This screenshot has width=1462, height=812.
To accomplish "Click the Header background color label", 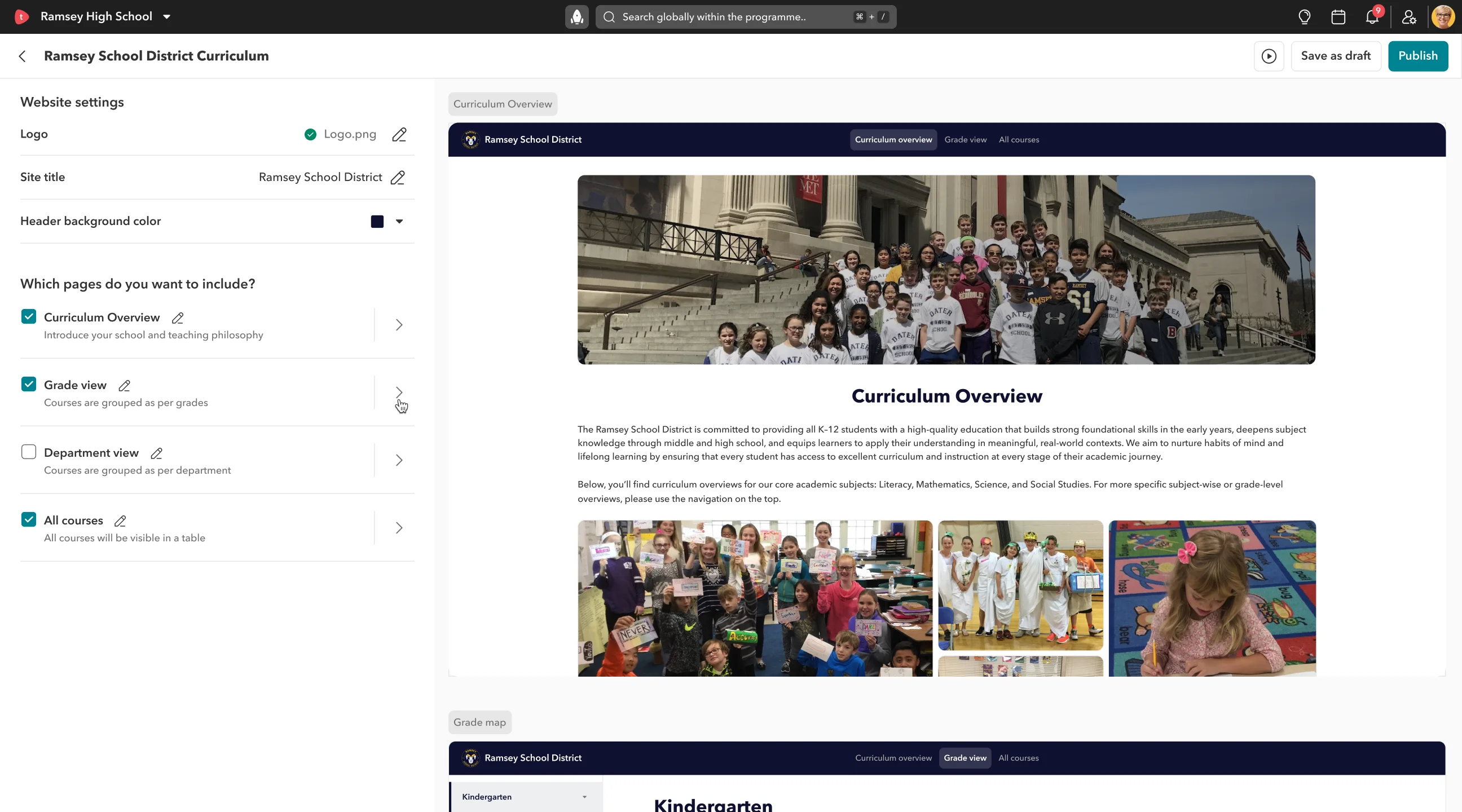I will click(x=91, y=220).
